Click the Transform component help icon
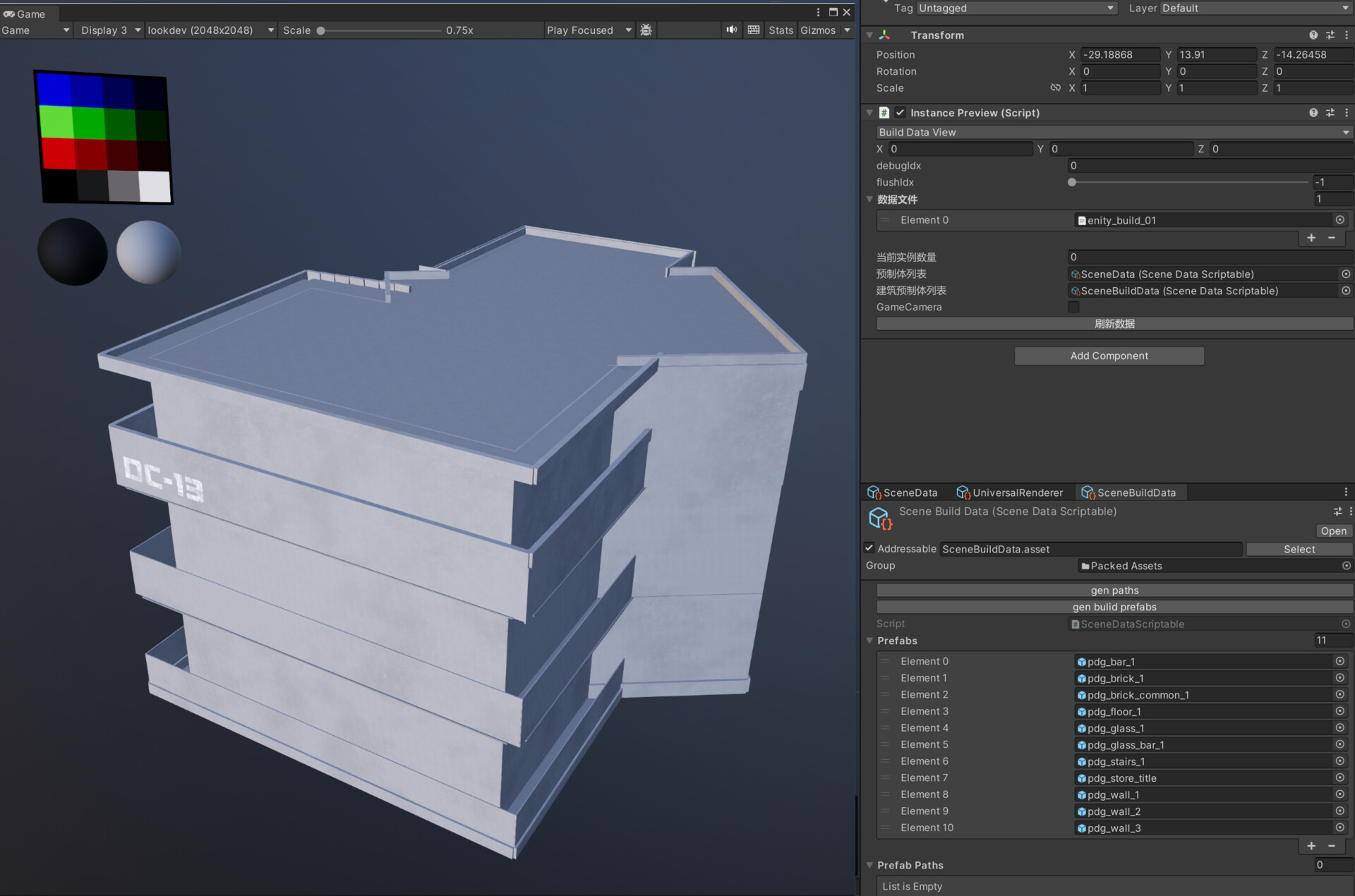 click(x=1313, y=35)
